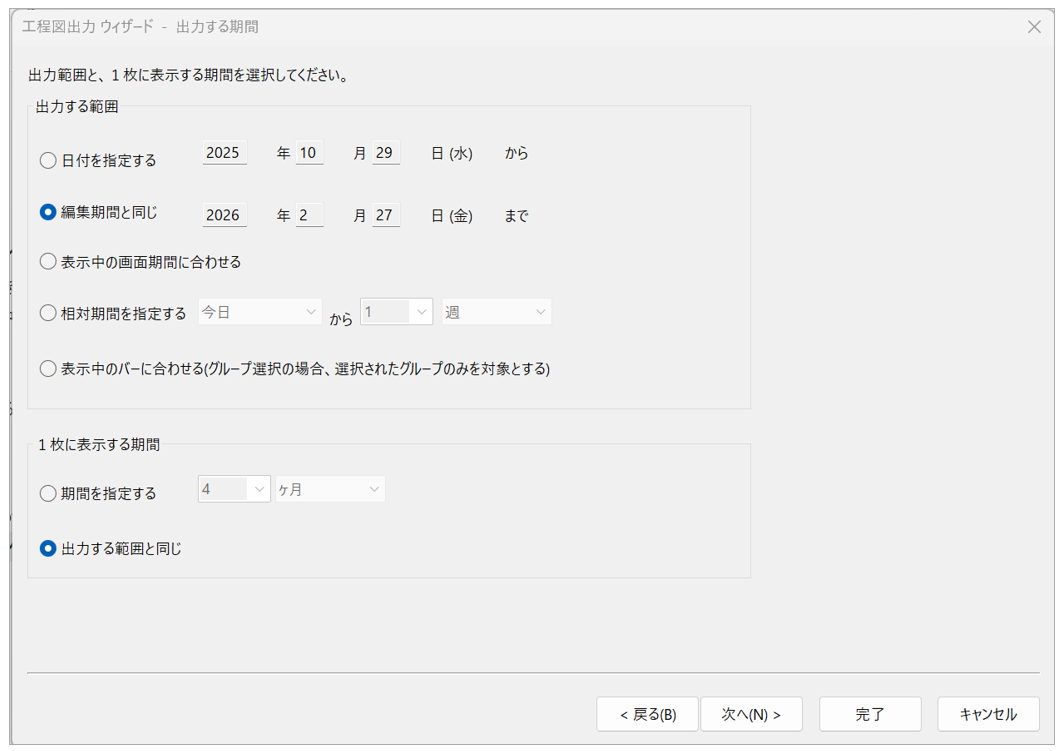Go back with 戻る(B) button
The image size is (1059, 751).
tap(647, 714)
